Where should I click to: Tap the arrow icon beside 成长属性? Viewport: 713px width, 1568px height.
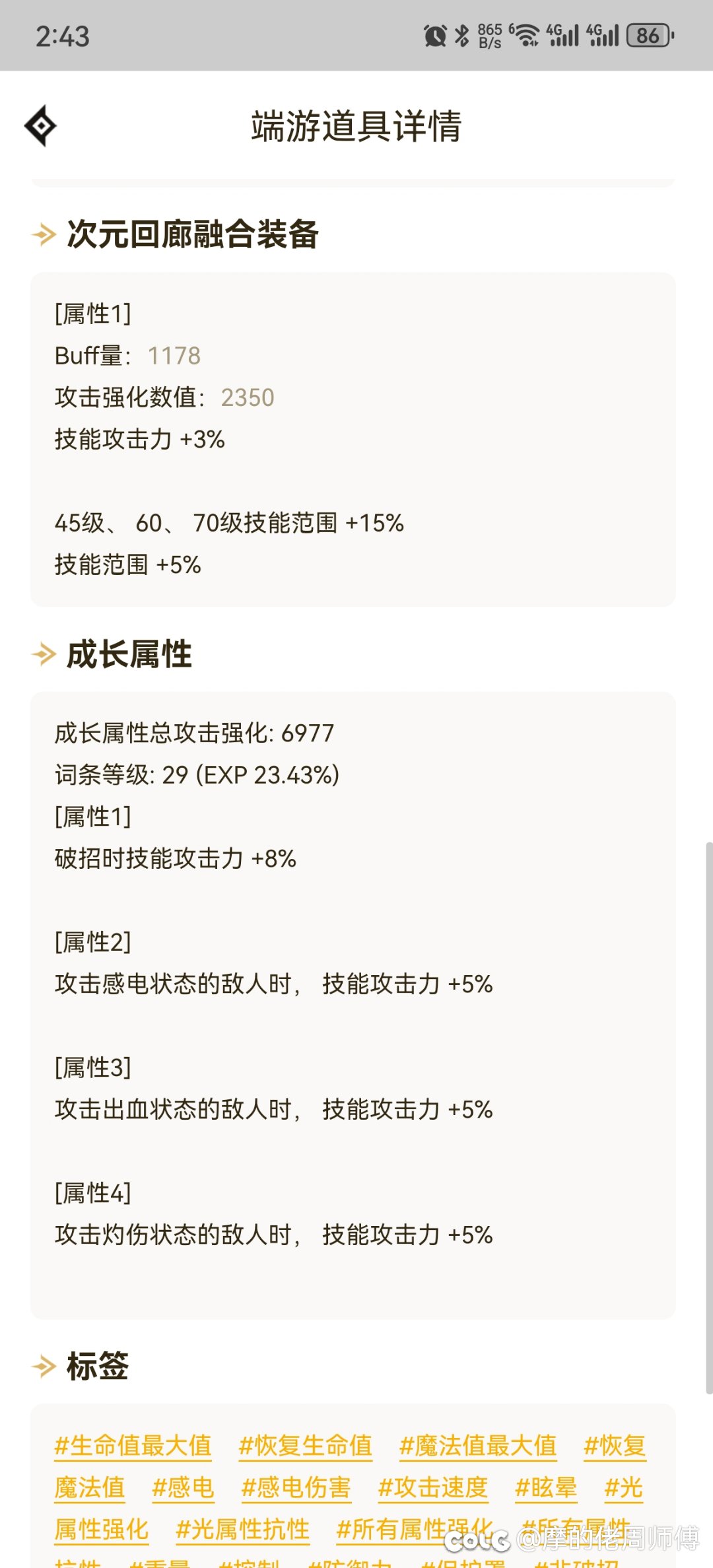pos(44,654)
